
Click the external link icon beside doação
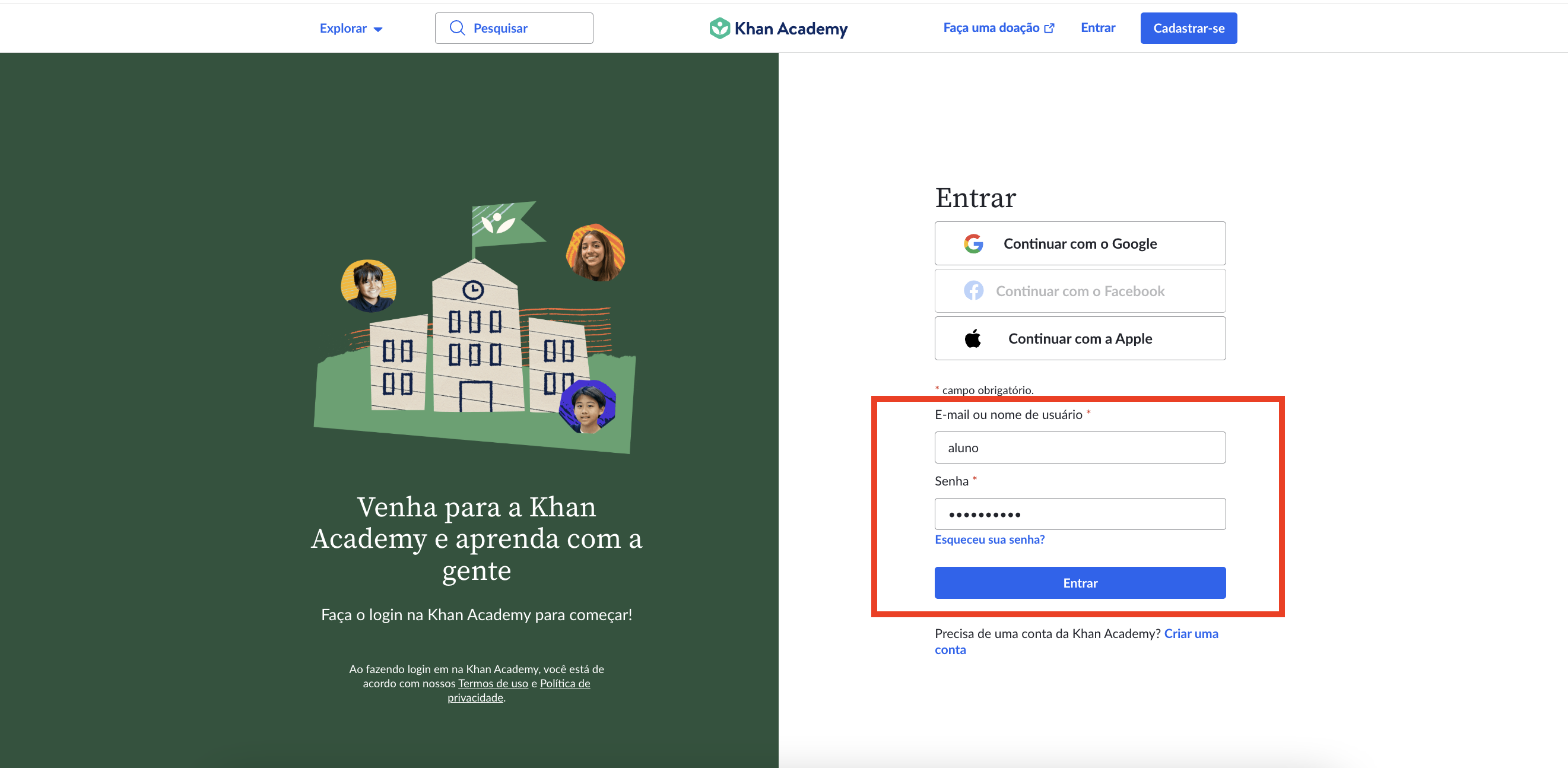click(x=1049, y=28)
